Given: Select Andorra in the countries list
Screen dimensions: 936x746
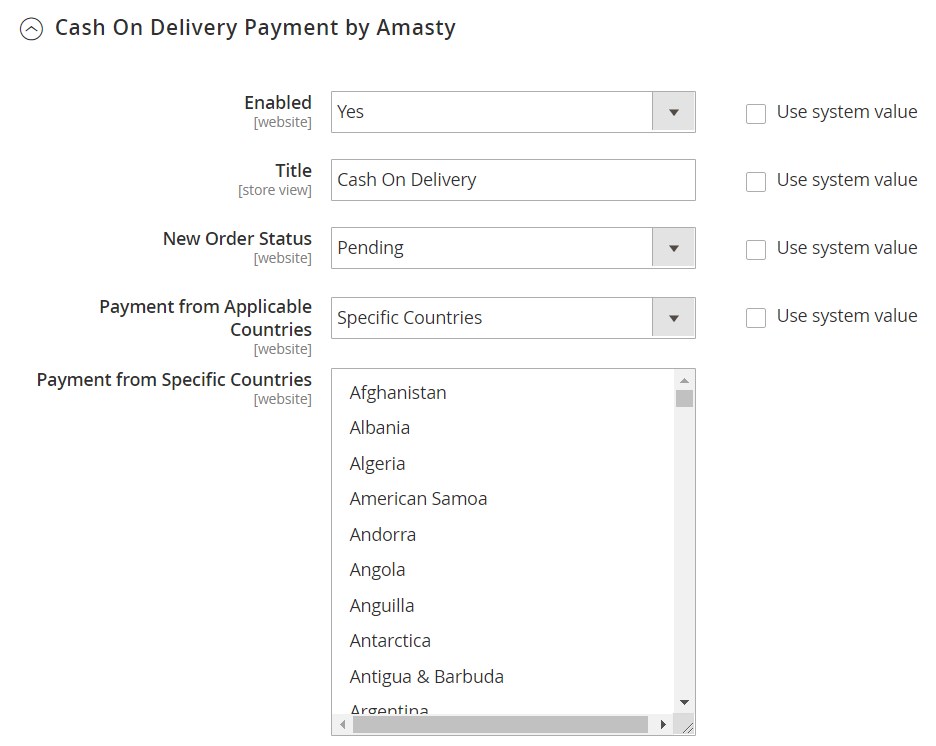Looking at the screenshot, I should click(383, 535).
